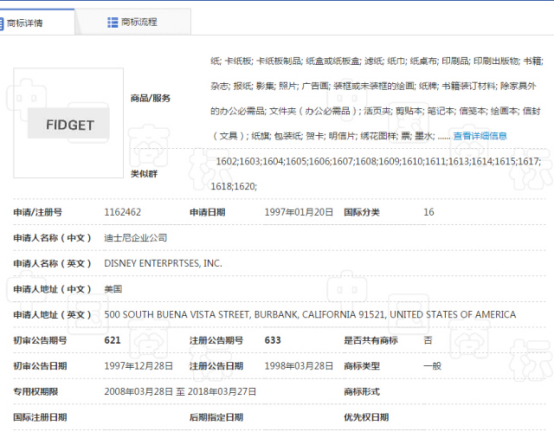The image size is (554, 432).
Task: Select shared trademark value 否
Action: [428, 340]
